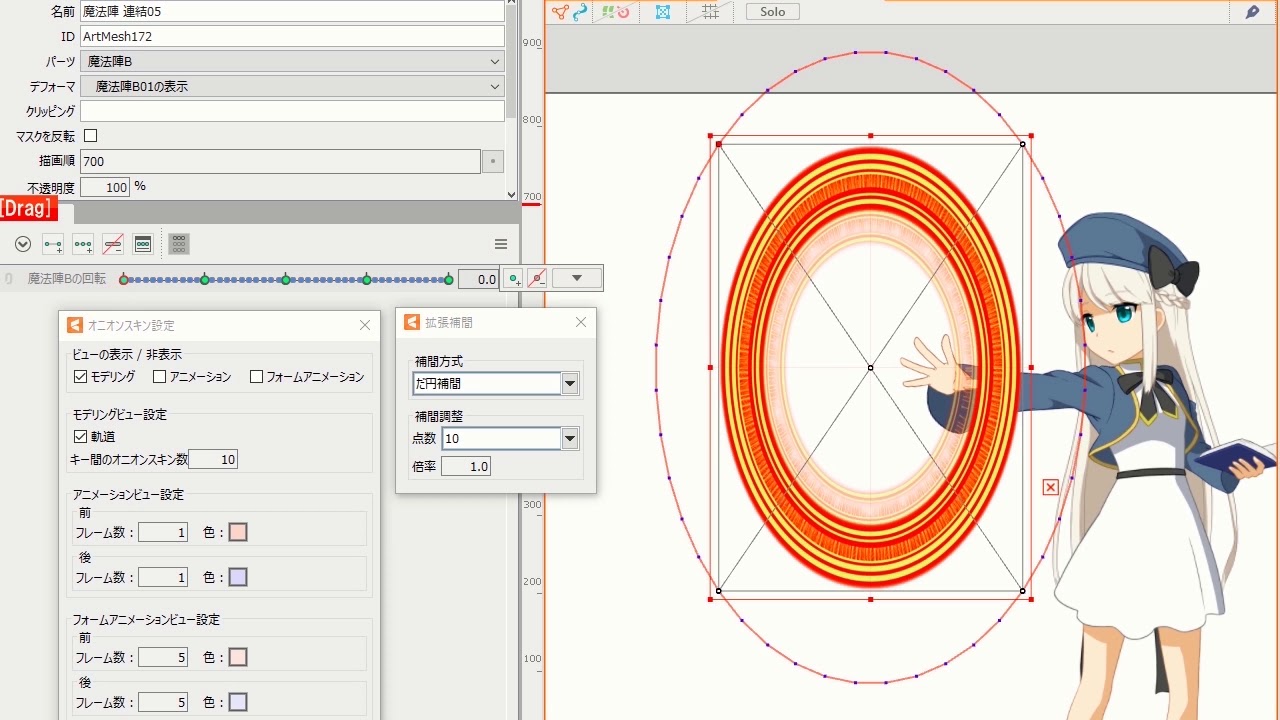Image resolution: width=1280 pixels, height=720 pixels.
Task: Click animation view 前 フレーム数 field
Action: pyautogui.click(x=163, y=532)
